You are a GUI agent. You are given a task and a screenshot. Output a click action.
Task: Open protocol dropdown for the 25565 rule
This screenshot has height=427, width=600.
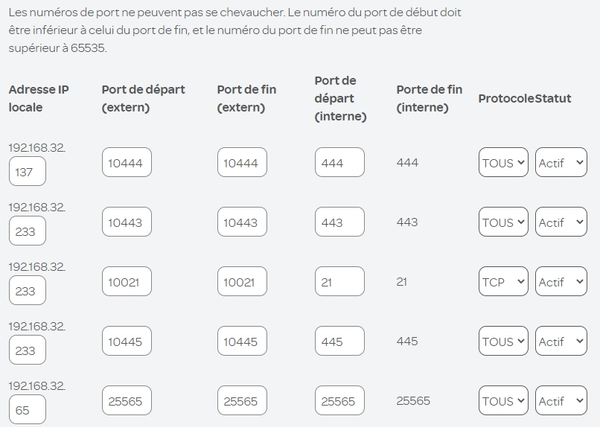tap(503, 402)
